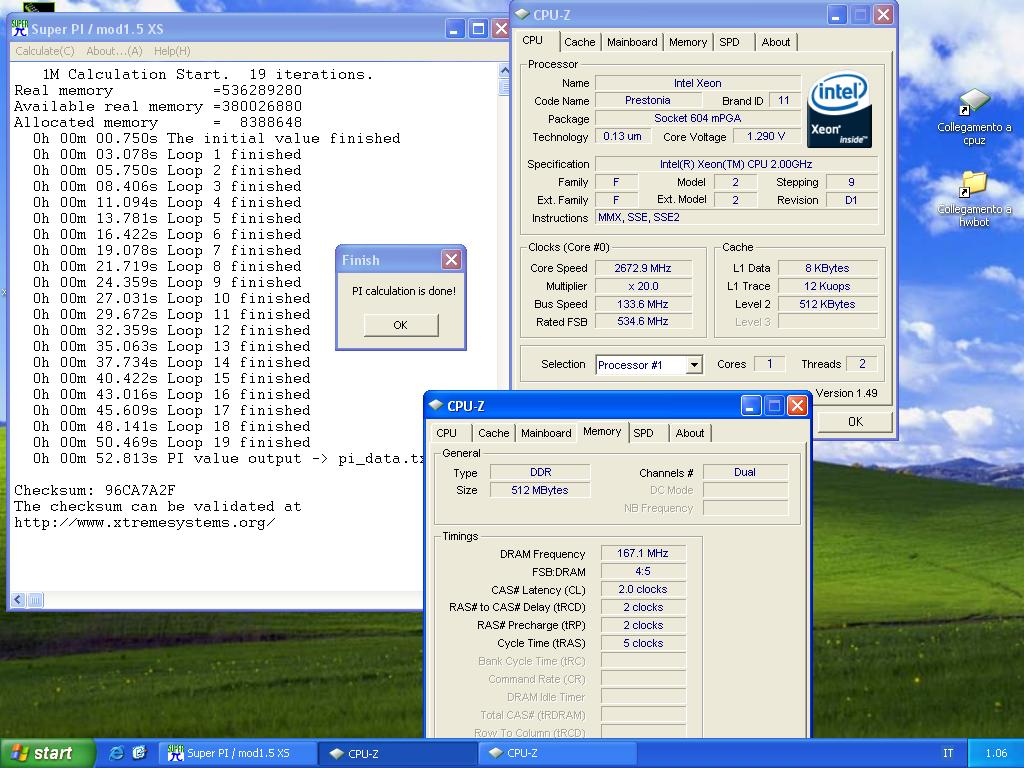Open the Help(H) menu in Super PI
This screenshot has height=768, width=1024.
pos(172,51)
